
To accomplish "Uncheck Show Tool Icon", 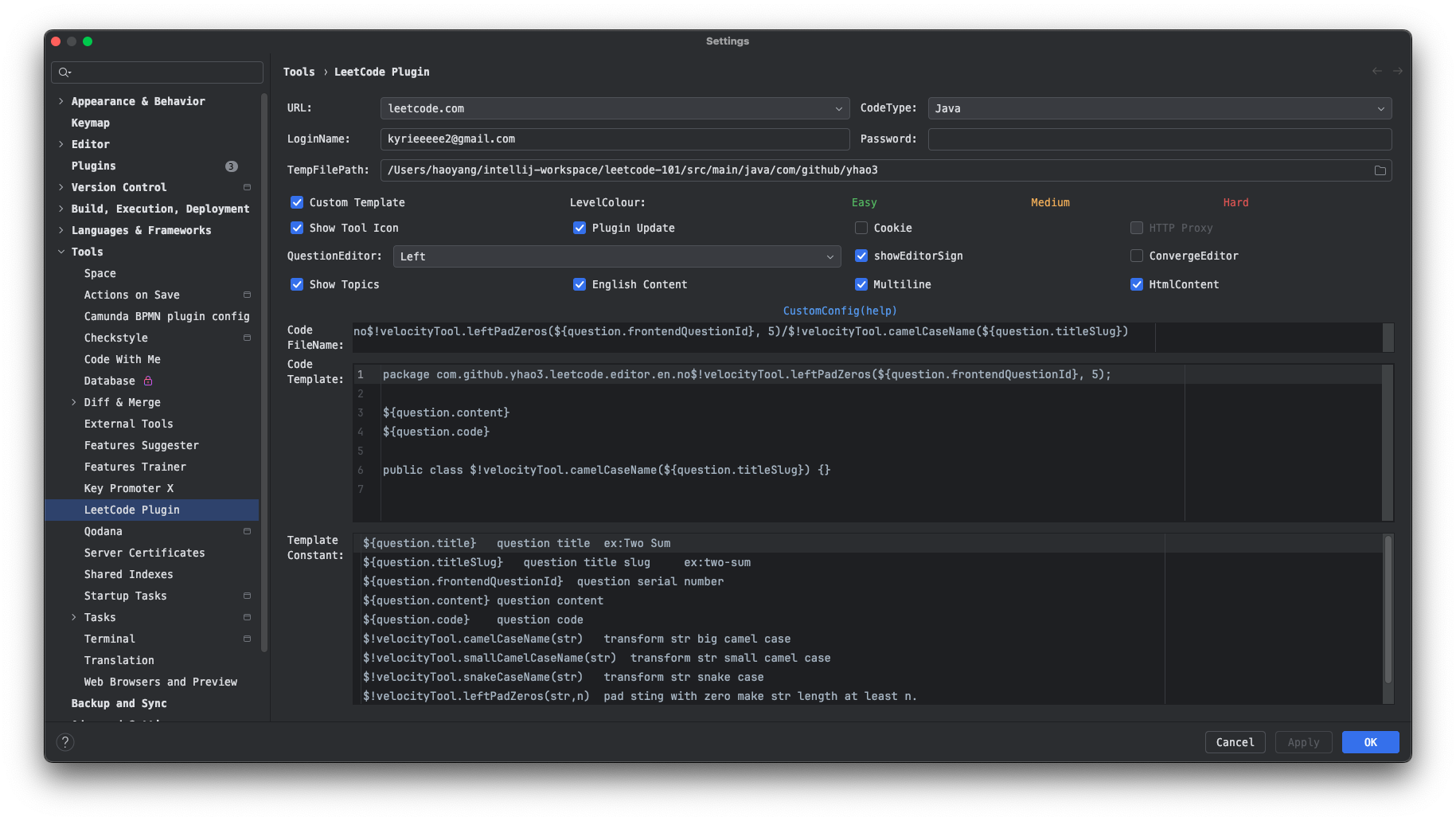I will point(297,228).
